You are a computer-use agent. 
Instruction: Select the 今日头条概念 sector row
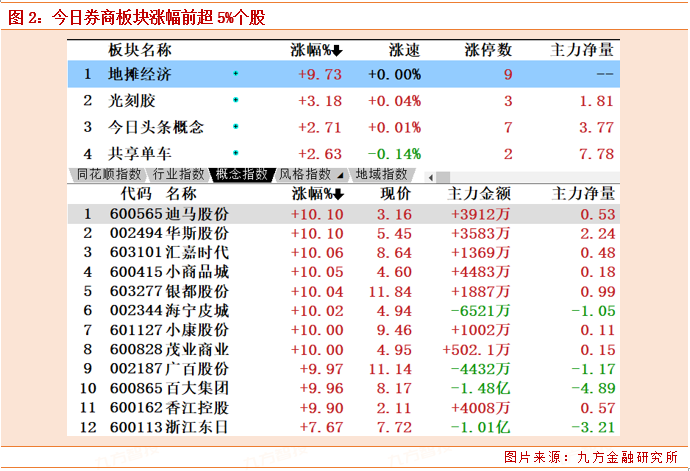[343, 127]
